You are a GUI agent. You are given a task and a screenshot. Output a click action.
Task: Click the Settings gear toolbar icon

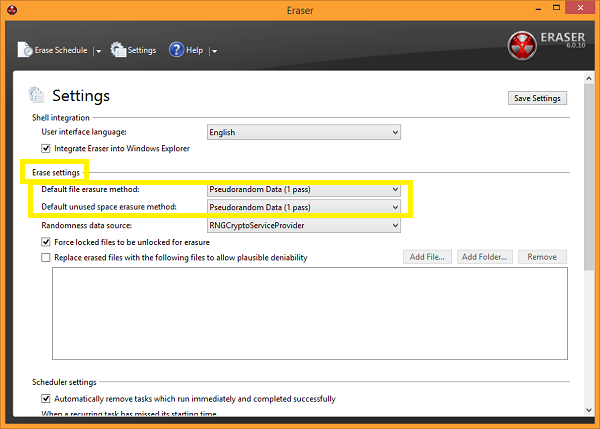click(118, 50)
